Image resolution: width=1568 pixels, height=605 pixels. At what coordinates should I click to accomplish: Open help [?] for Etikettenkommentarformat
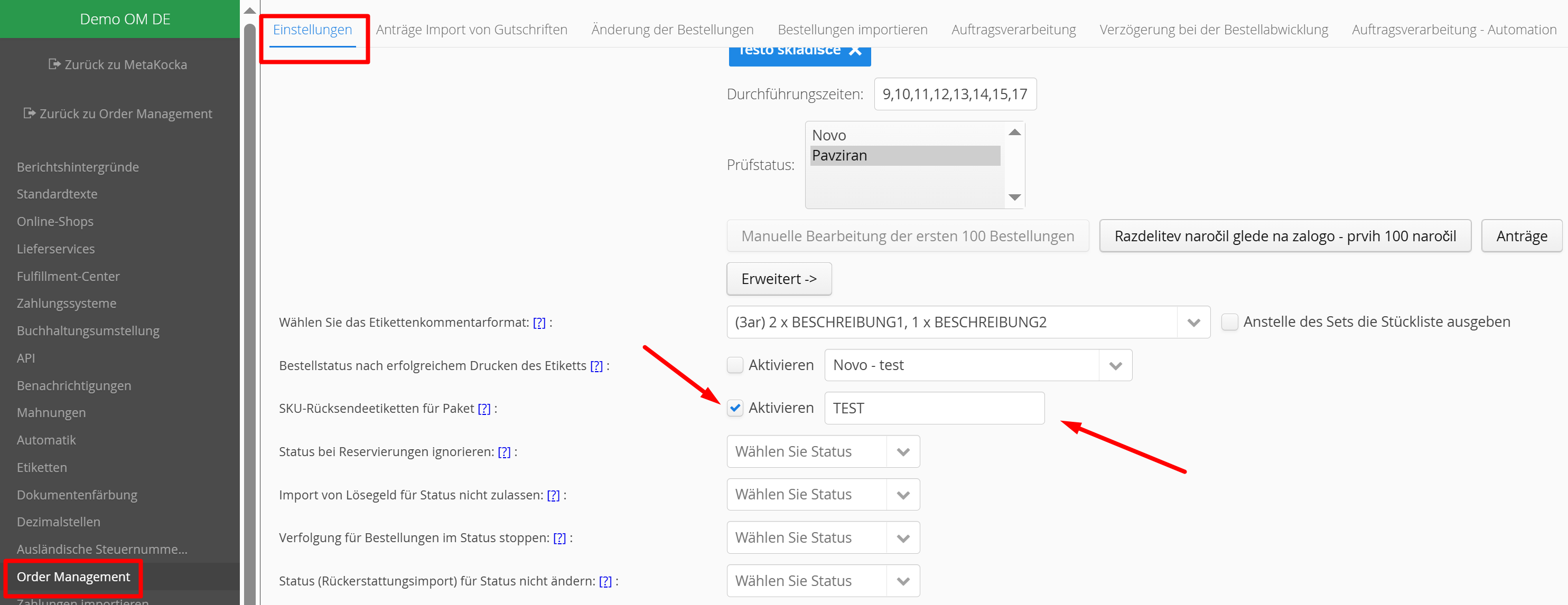point(539,323)
